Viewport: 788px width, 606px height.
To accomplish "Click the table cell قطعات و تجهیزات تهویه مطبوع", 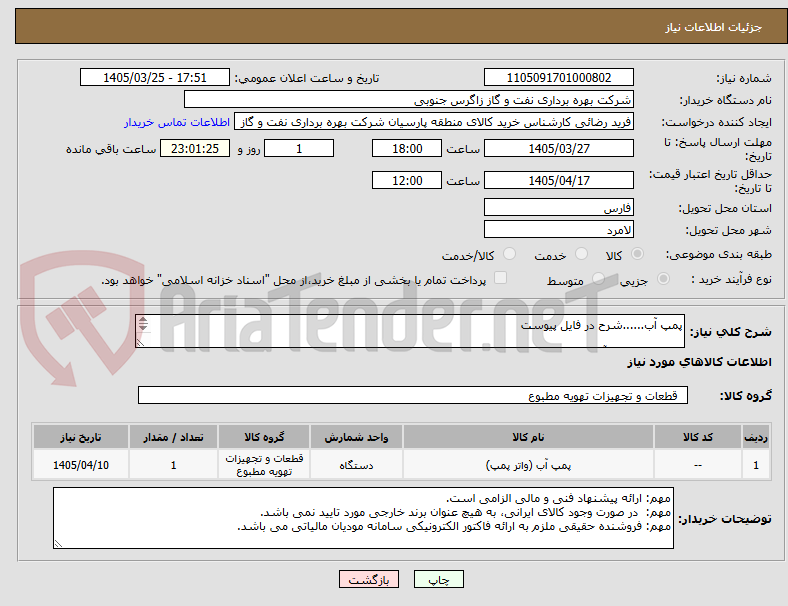I will 264,465.
